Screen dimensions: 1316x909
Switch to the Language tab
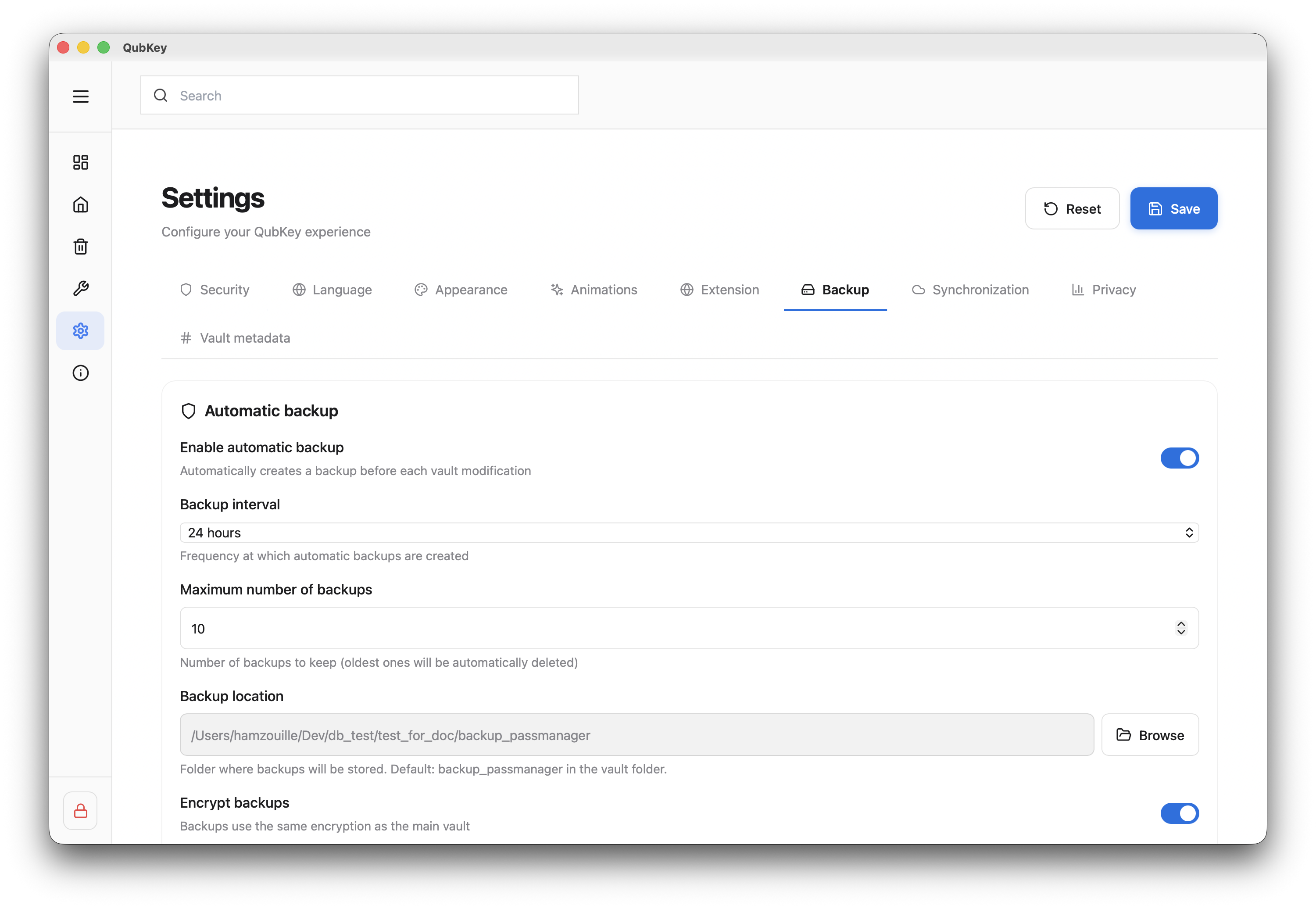[332, 290]
